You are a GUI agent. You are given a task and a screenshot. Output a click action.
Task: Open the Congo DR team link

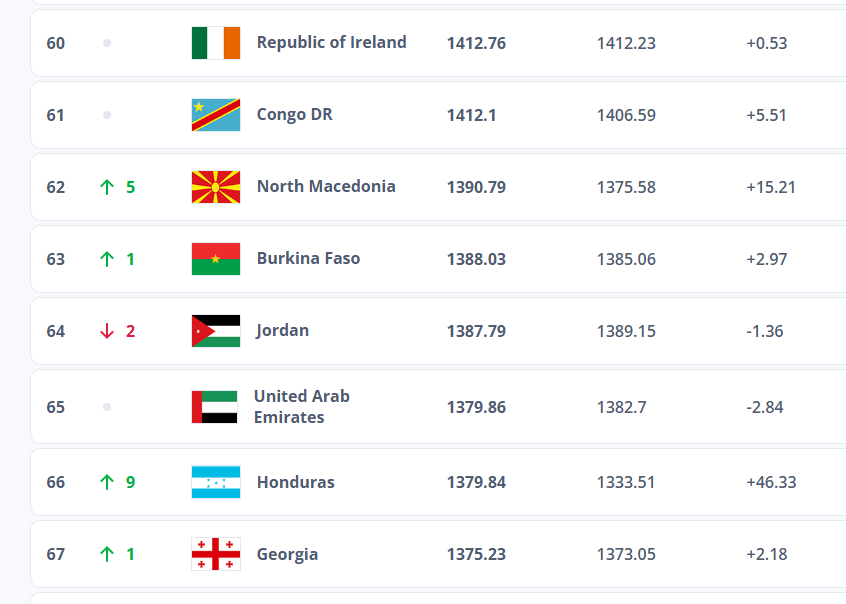(x=295, y=114)
